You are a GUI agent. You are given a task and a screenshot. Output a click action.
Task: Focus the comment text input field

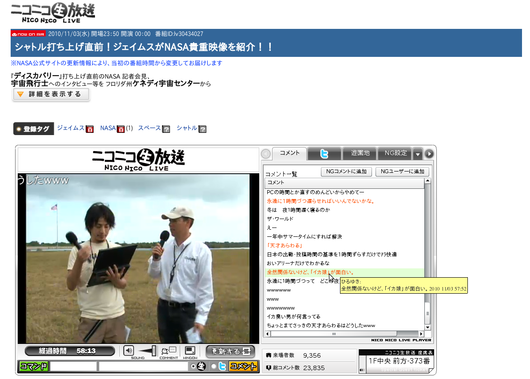pos(143,366)
